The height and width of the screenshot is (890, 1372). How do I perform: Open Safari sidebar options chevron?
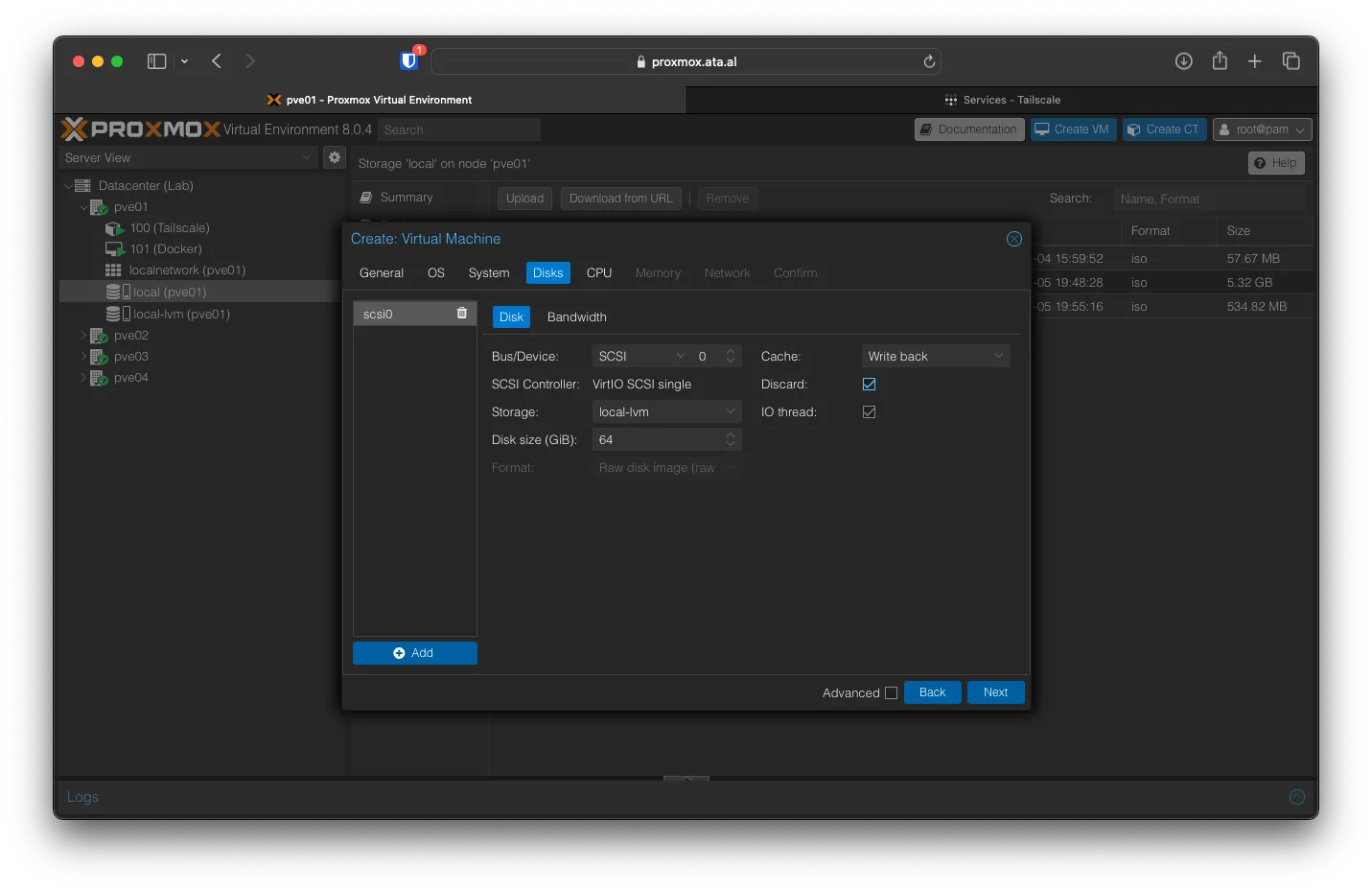point(184,61)
